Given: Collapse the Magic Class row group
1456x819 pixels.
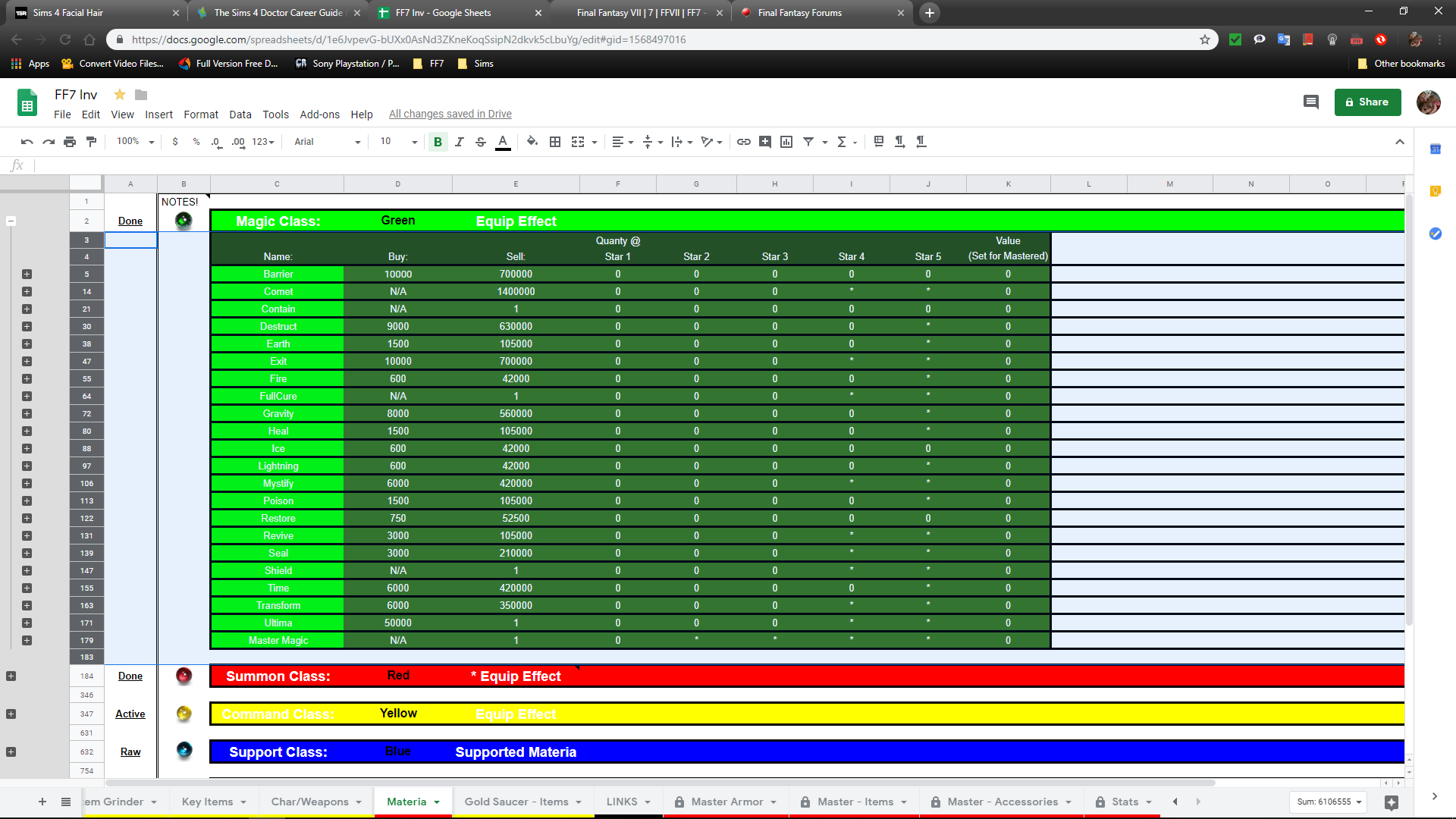Looking at the screenshot, I should 11,221.
